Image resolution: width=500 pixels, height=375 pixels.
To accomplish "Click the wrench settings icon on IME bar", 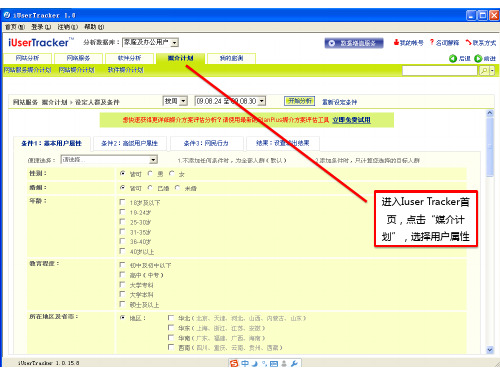I will tap(294, 363).
